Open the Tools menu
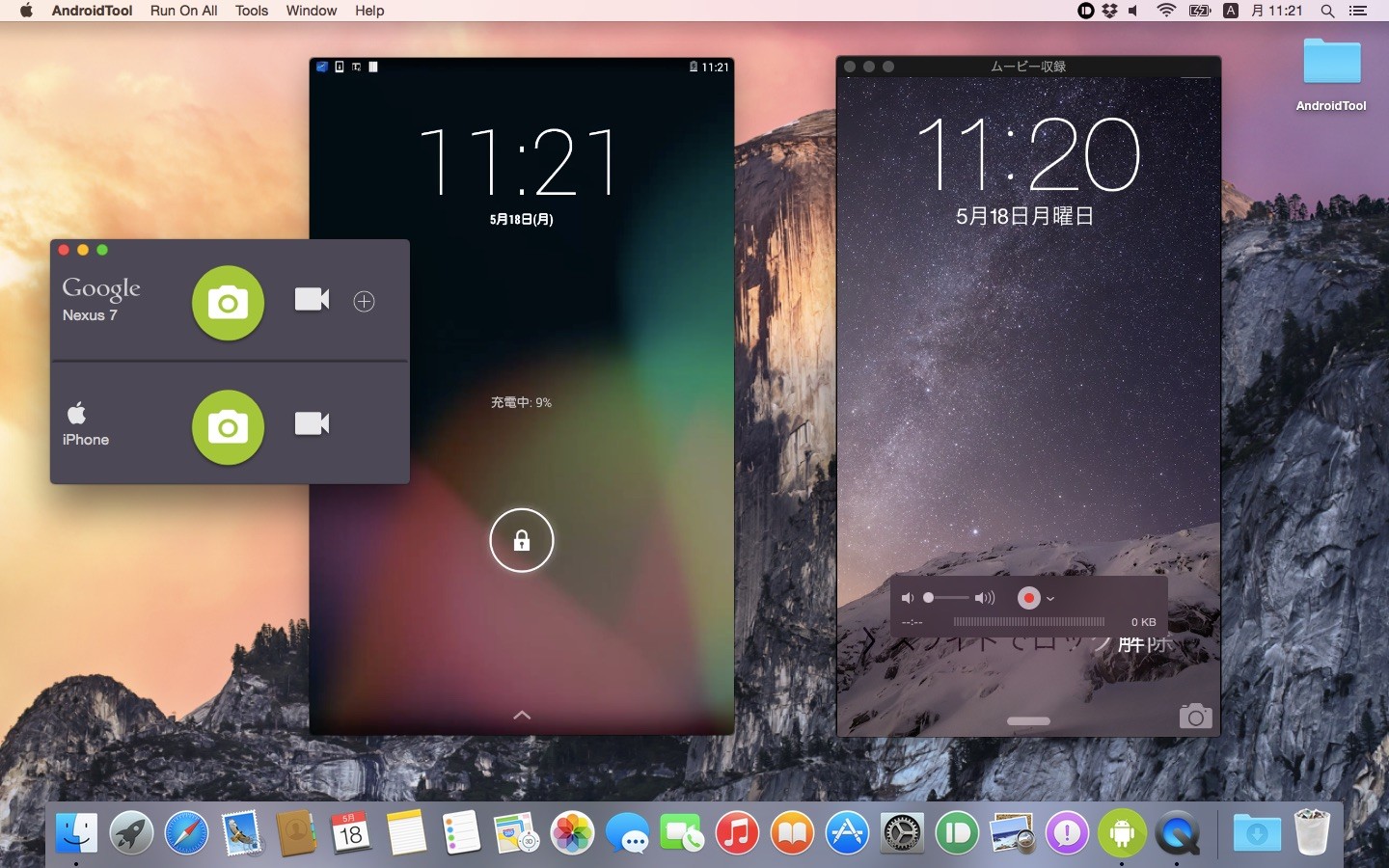This screenshot has width=1389, height=868. 252,11
